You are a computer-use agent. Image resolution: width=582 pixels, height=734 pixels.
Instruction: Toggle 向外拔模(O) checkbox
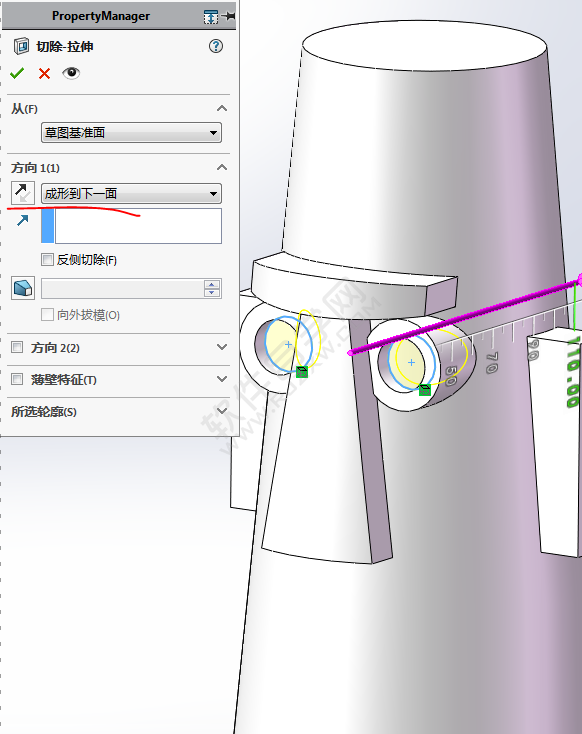click(x=47, y=315)
